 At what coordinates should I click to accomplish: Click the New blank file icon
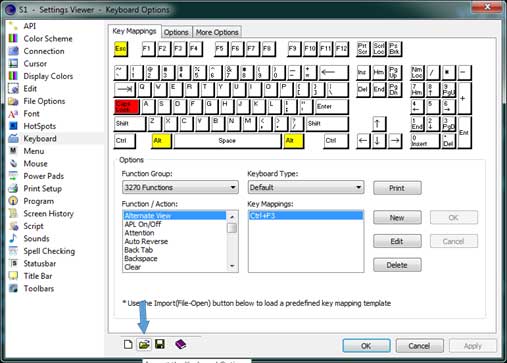click(x=128, y=344)
